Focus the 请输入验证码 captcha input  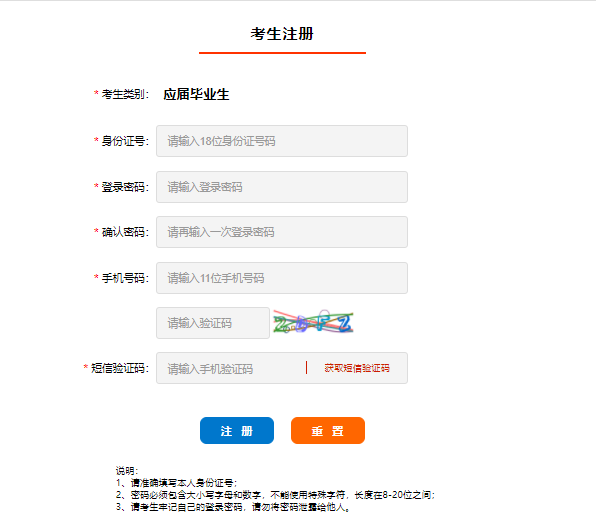pyautogui.click(x=213, y=323)
